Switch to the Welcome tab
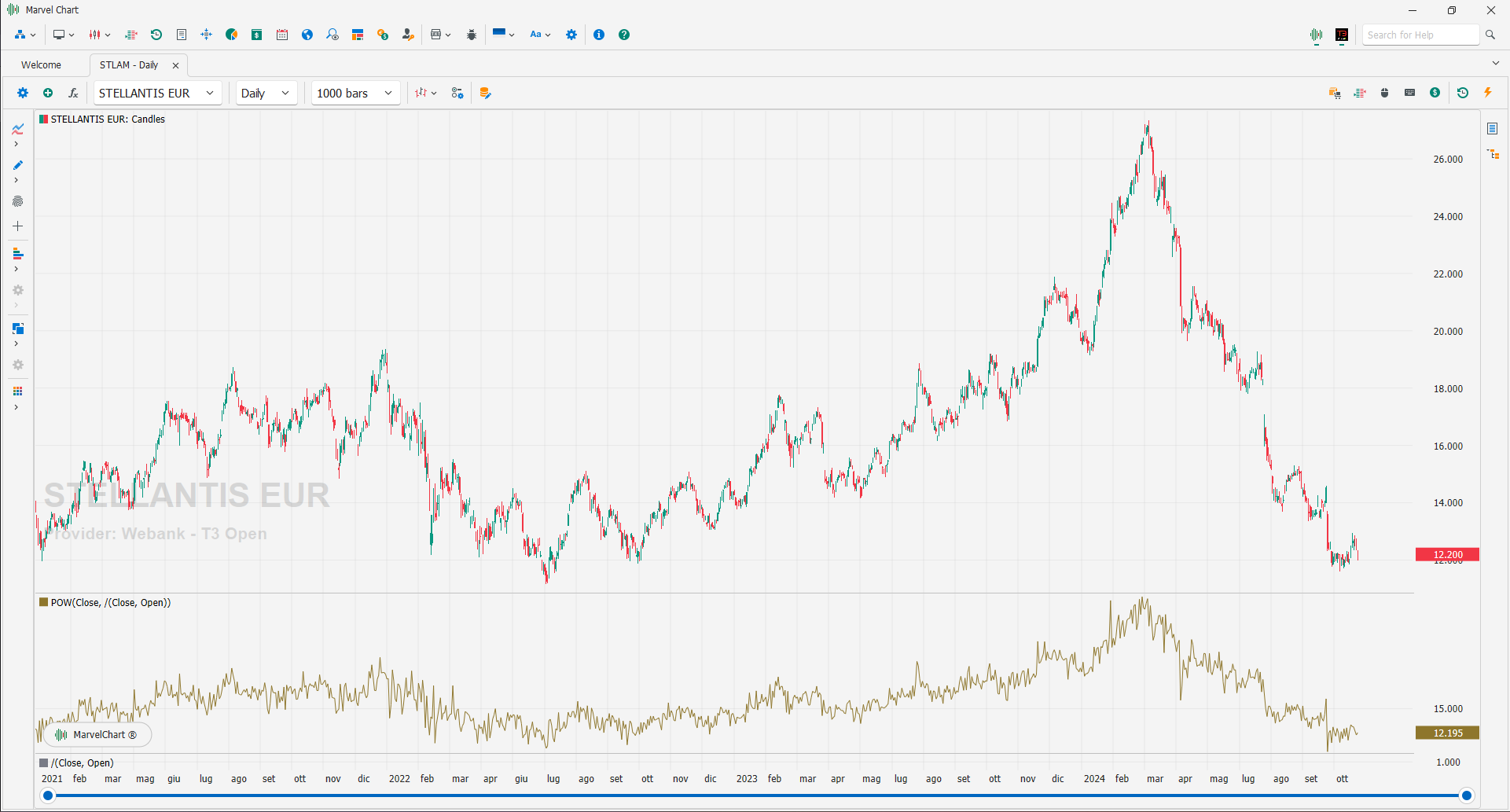1510x812 pixels. coord(41,65)
